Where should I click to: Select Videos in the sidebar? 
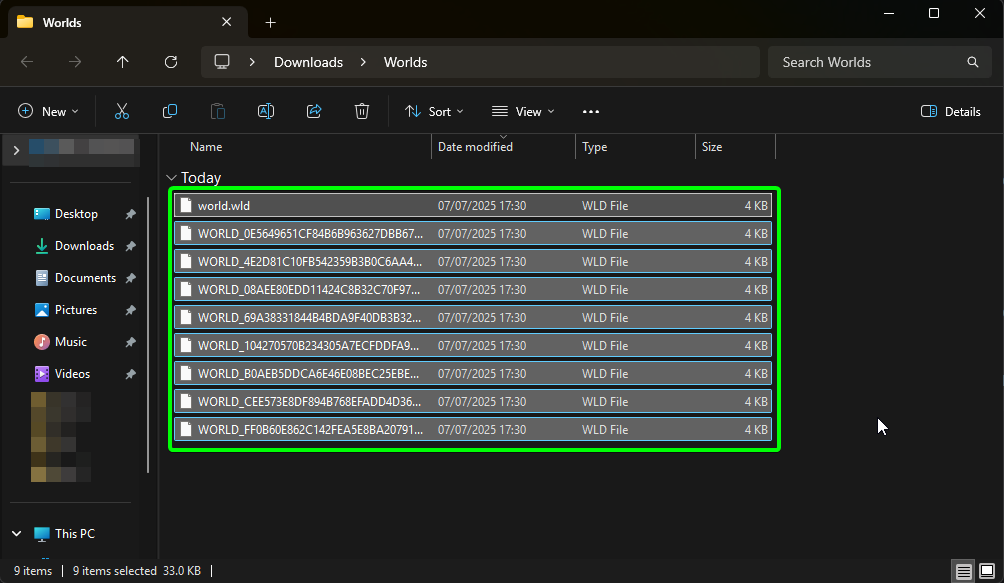click(72, 374)
